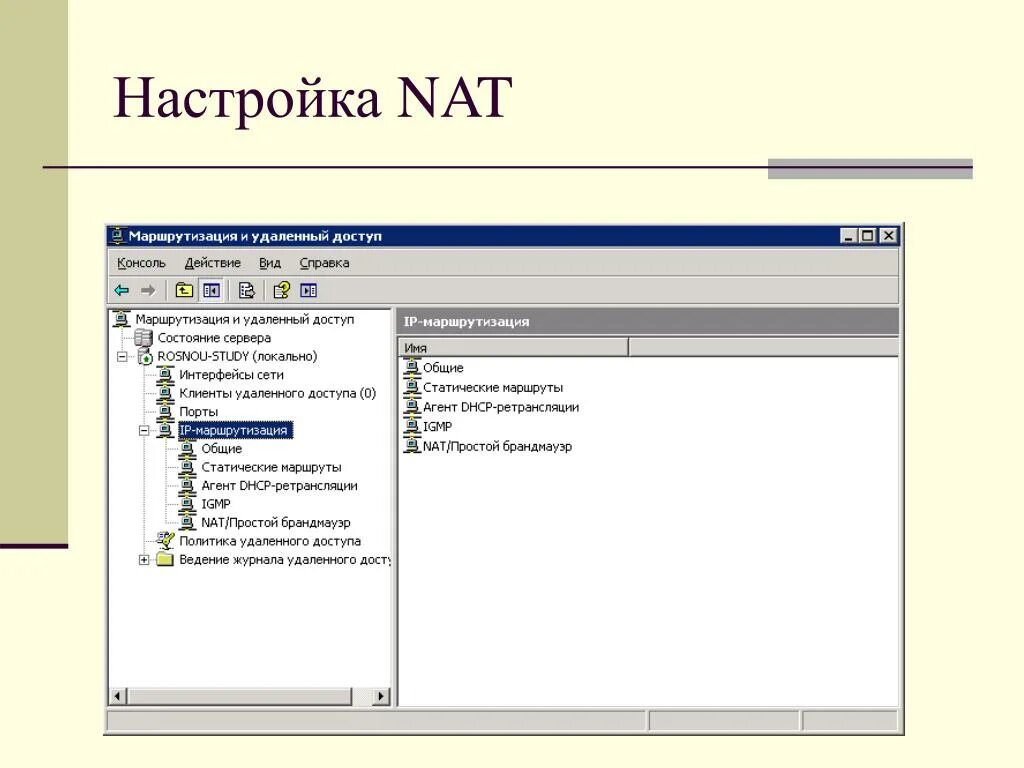
Task: Select Политика удаленного доступа in tree
Action: (x=270, y=540)
